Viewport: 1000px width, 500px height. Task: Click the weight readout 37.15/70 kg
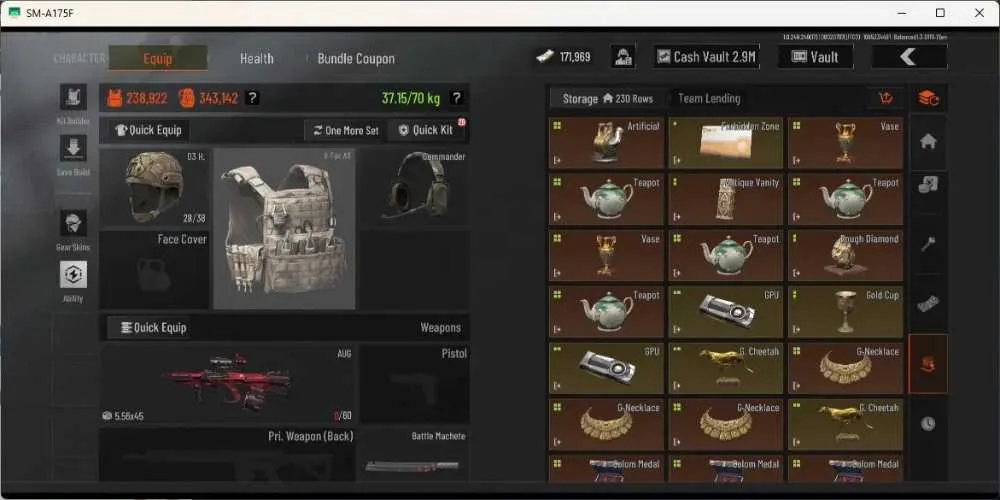(411, 98)
